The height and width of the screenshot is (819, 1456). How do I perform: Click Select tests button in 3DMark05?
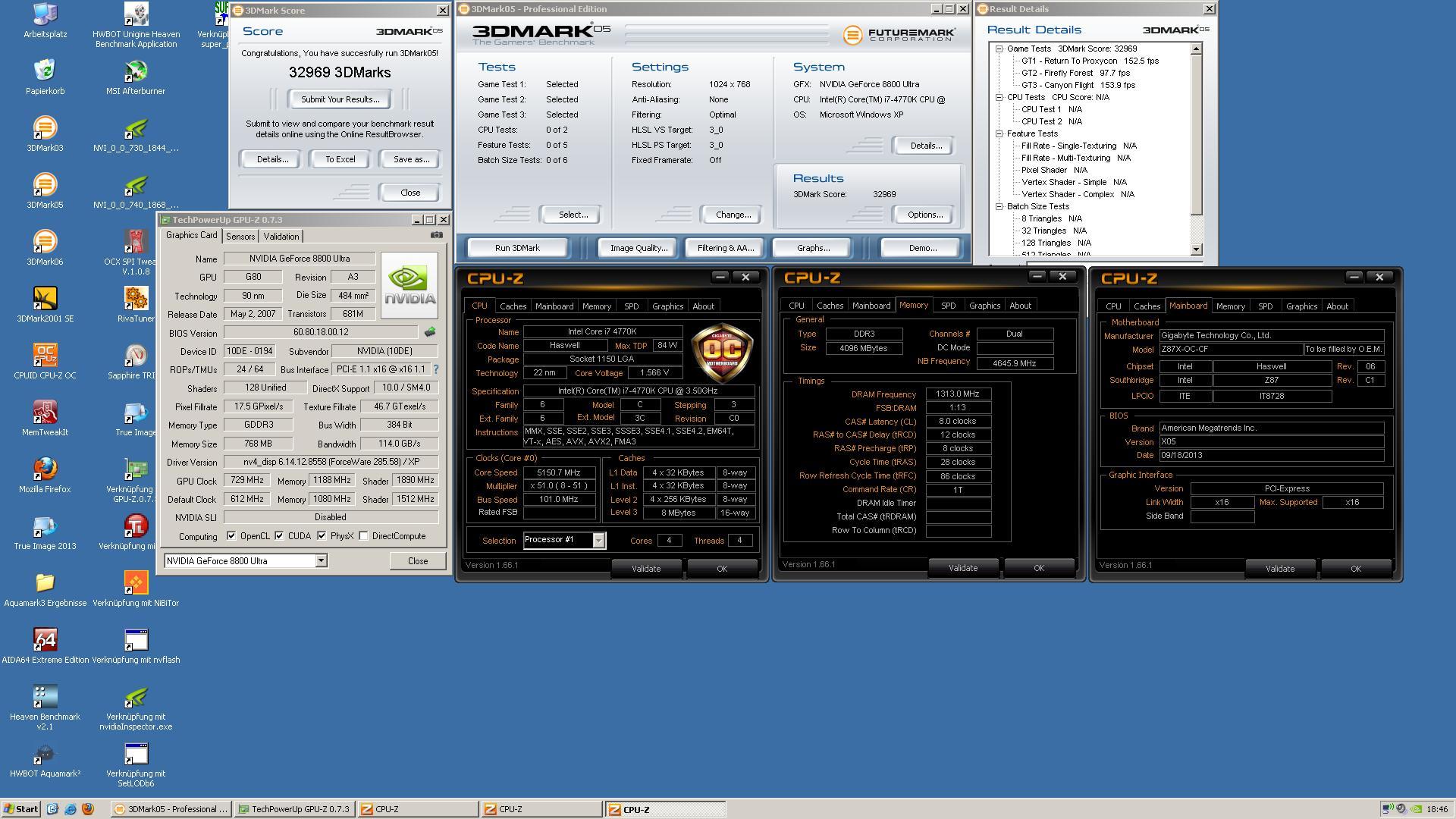573,215
